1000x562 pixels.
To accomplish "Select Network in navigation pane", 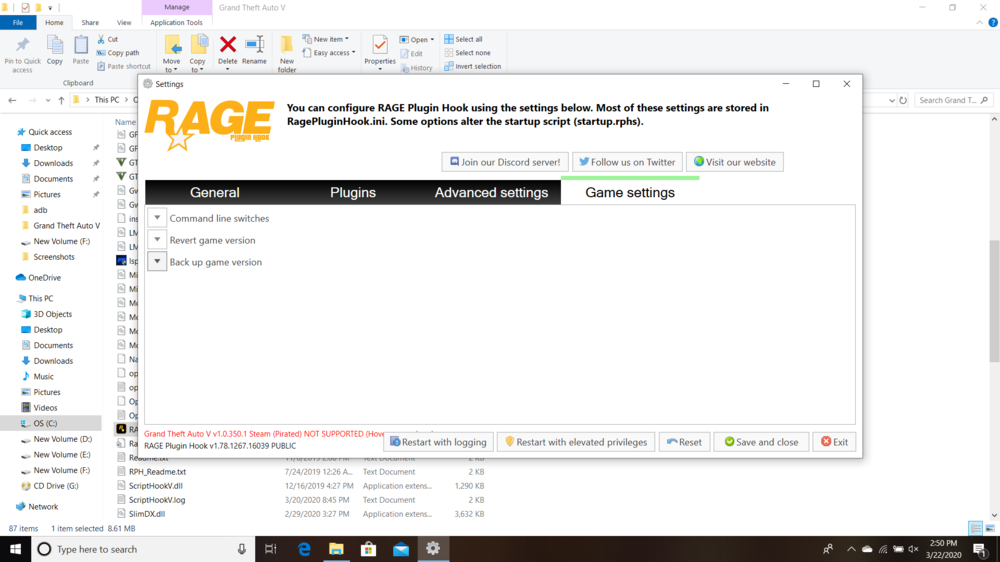I will coord(43,507).
